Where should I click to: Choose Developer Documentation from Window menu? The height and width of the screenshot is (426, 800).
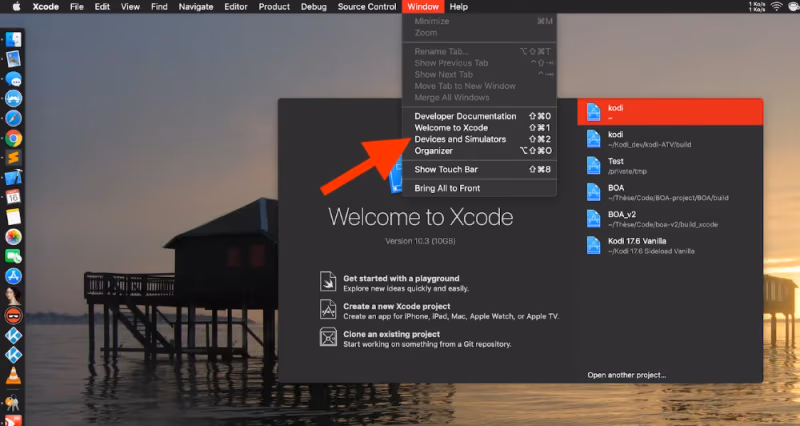pos(479,116)
